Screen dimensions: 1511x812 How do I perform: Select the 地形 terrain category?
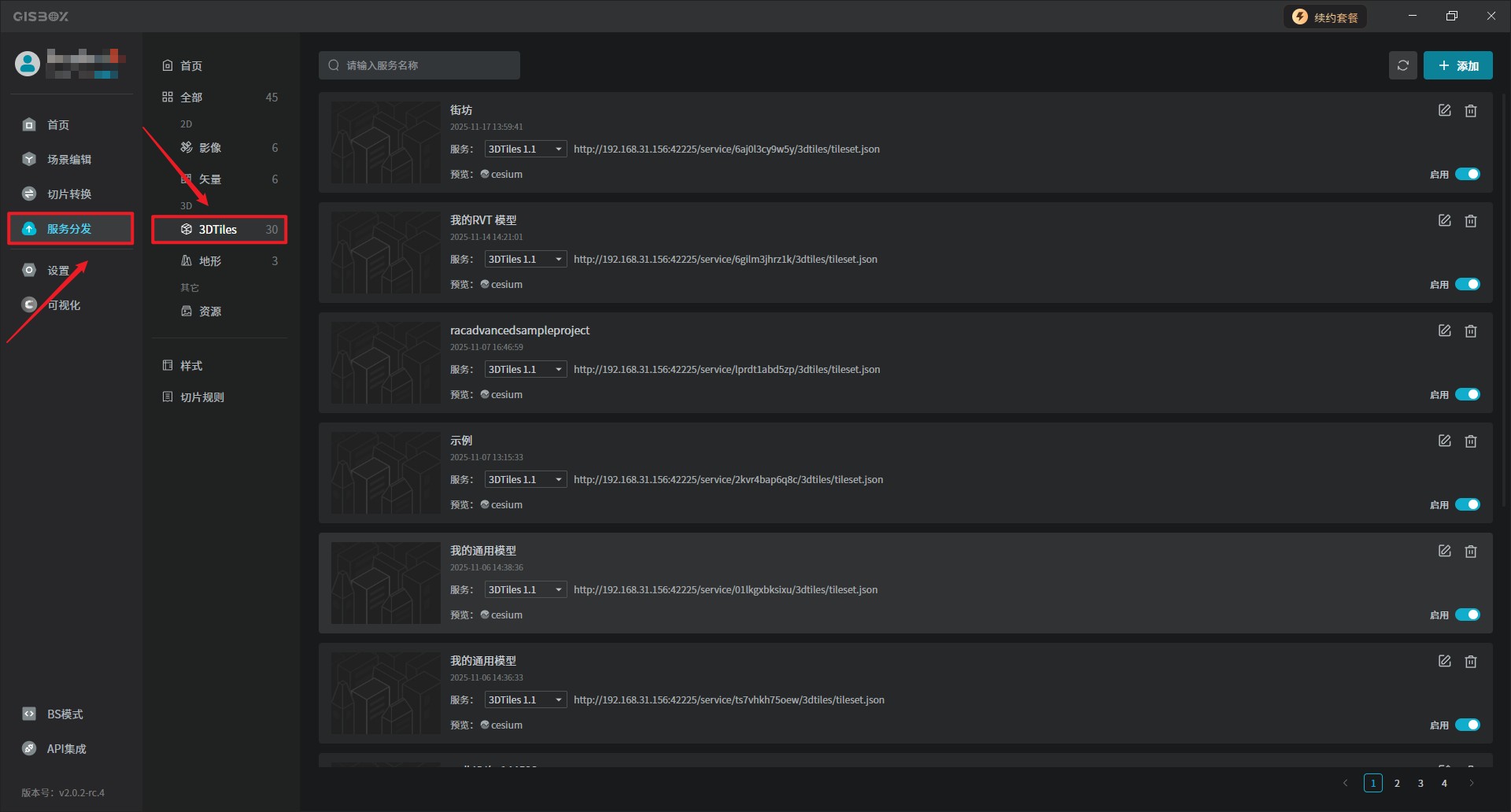coord(210,261)
